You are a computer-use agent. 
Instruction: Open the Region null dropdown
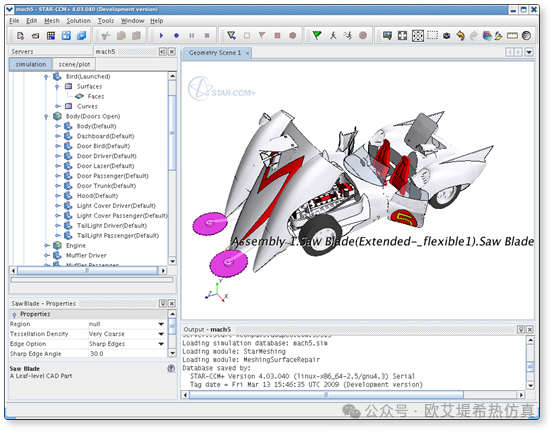pyautogui.click(x=161, y=324)
